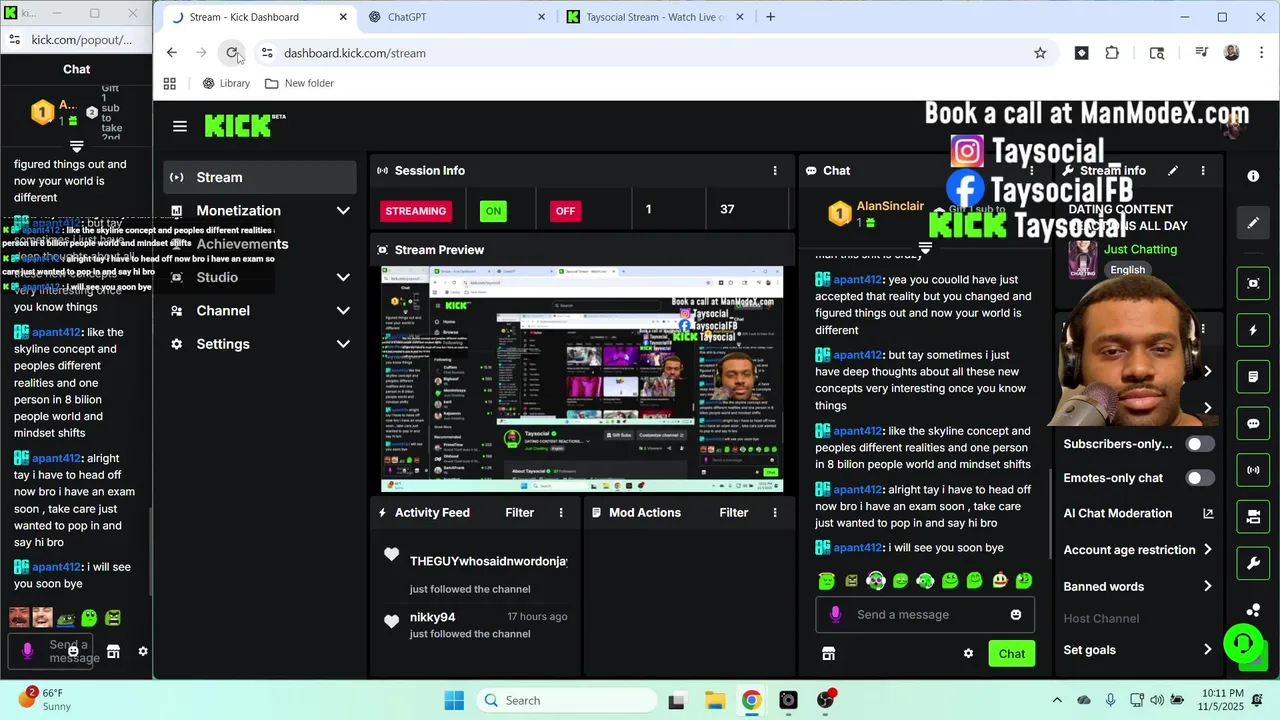The height and width of the screenshot is (720, 1280).
Task: Open AI Chat Moderation link
Action: [1138, 514]
